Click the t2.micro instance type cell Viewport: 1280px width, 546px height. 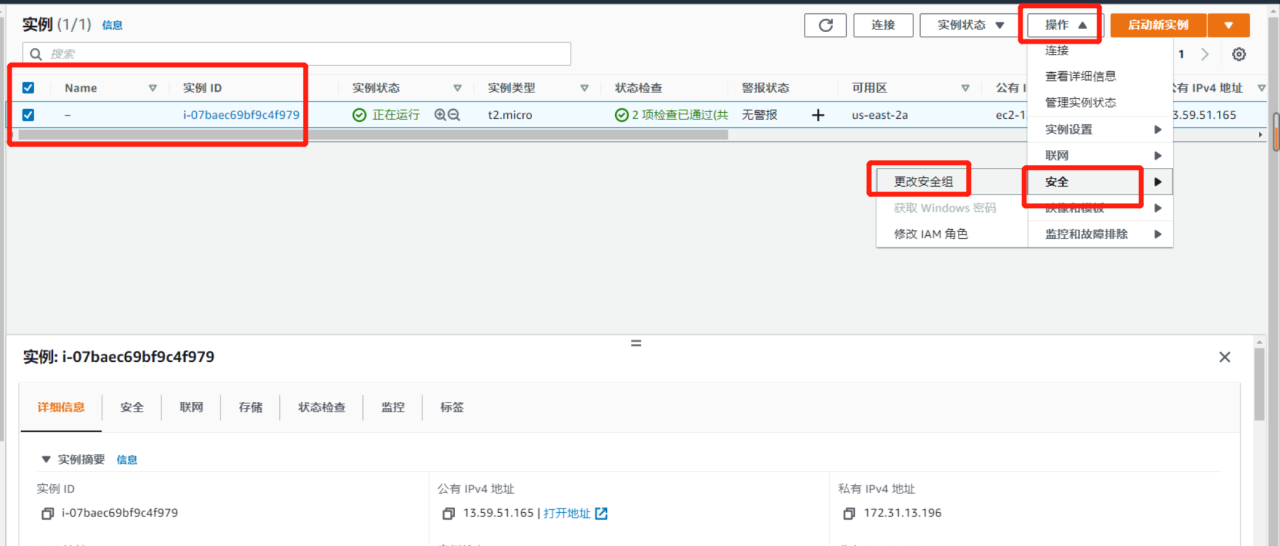coord(510,115)
